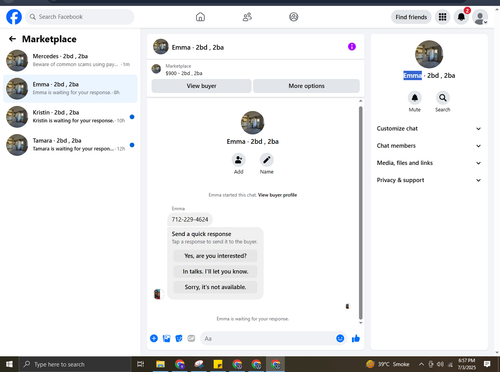Click the Find friends button
The image size is (500, 372).
click(411, 17)
